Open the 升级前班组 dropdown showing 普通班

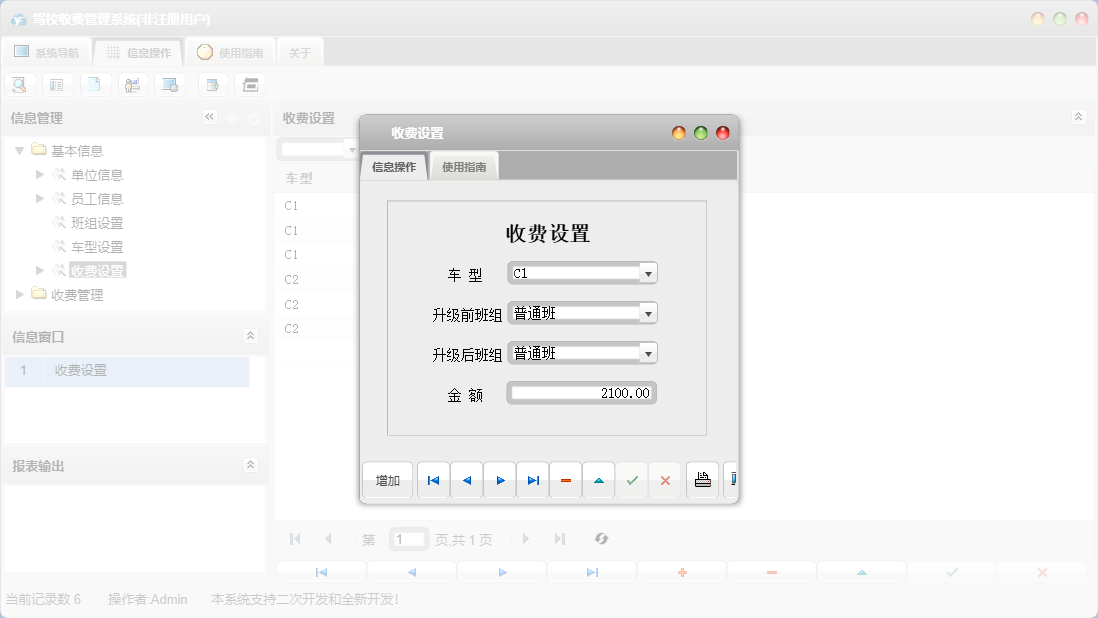pos(650,312)
